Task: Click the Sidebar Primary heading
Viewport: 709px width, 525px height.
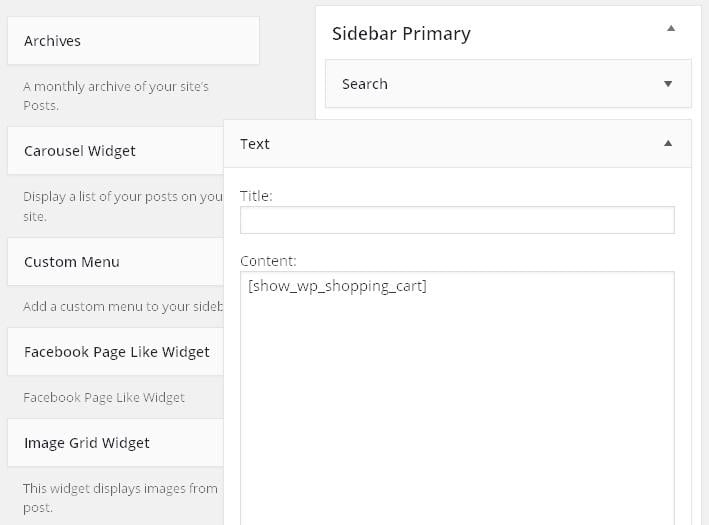Action: (401, 33)
